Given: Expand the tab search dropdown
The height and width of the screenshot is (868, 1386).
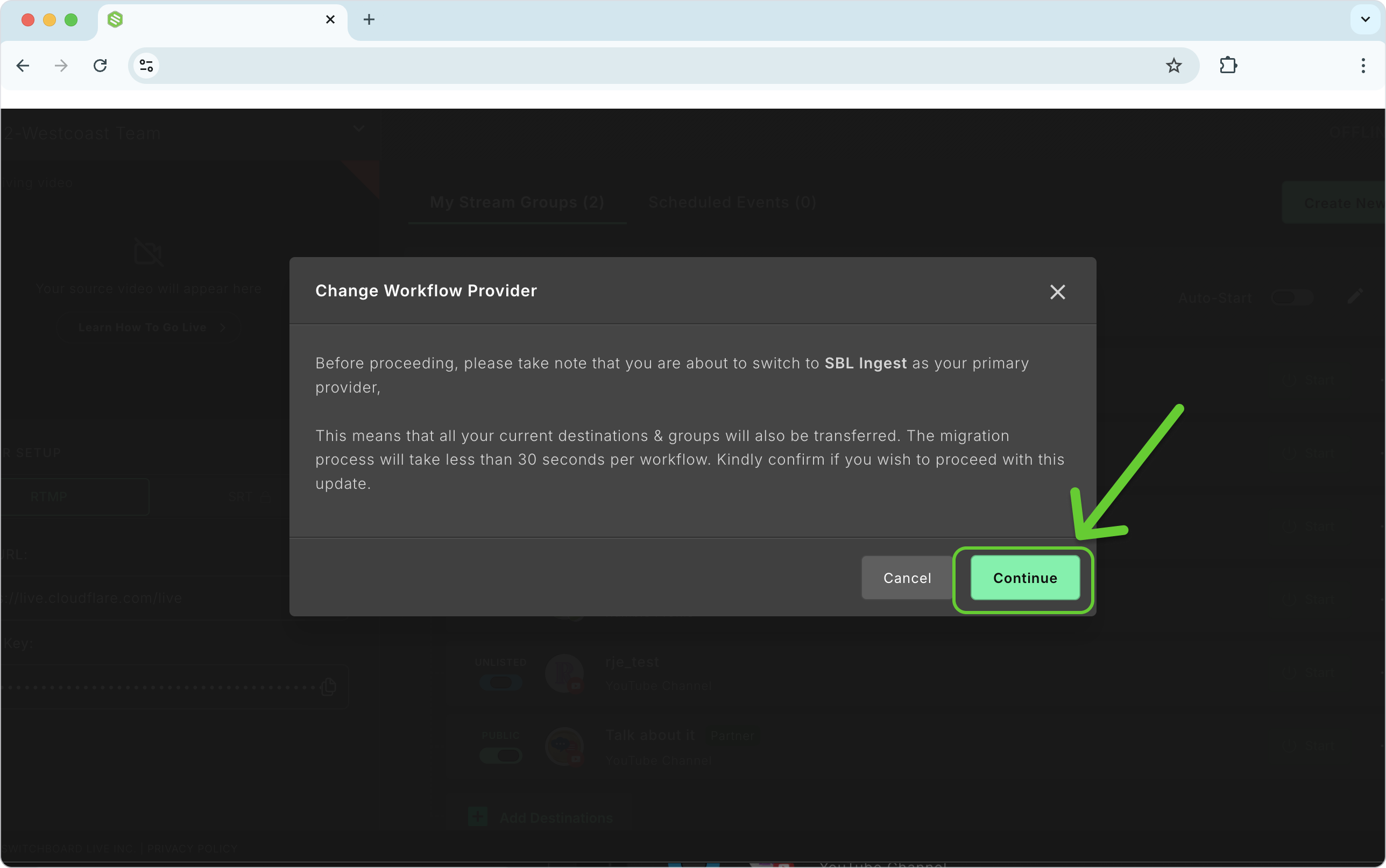Looking at the screenshot, I should coord(1366,19).
